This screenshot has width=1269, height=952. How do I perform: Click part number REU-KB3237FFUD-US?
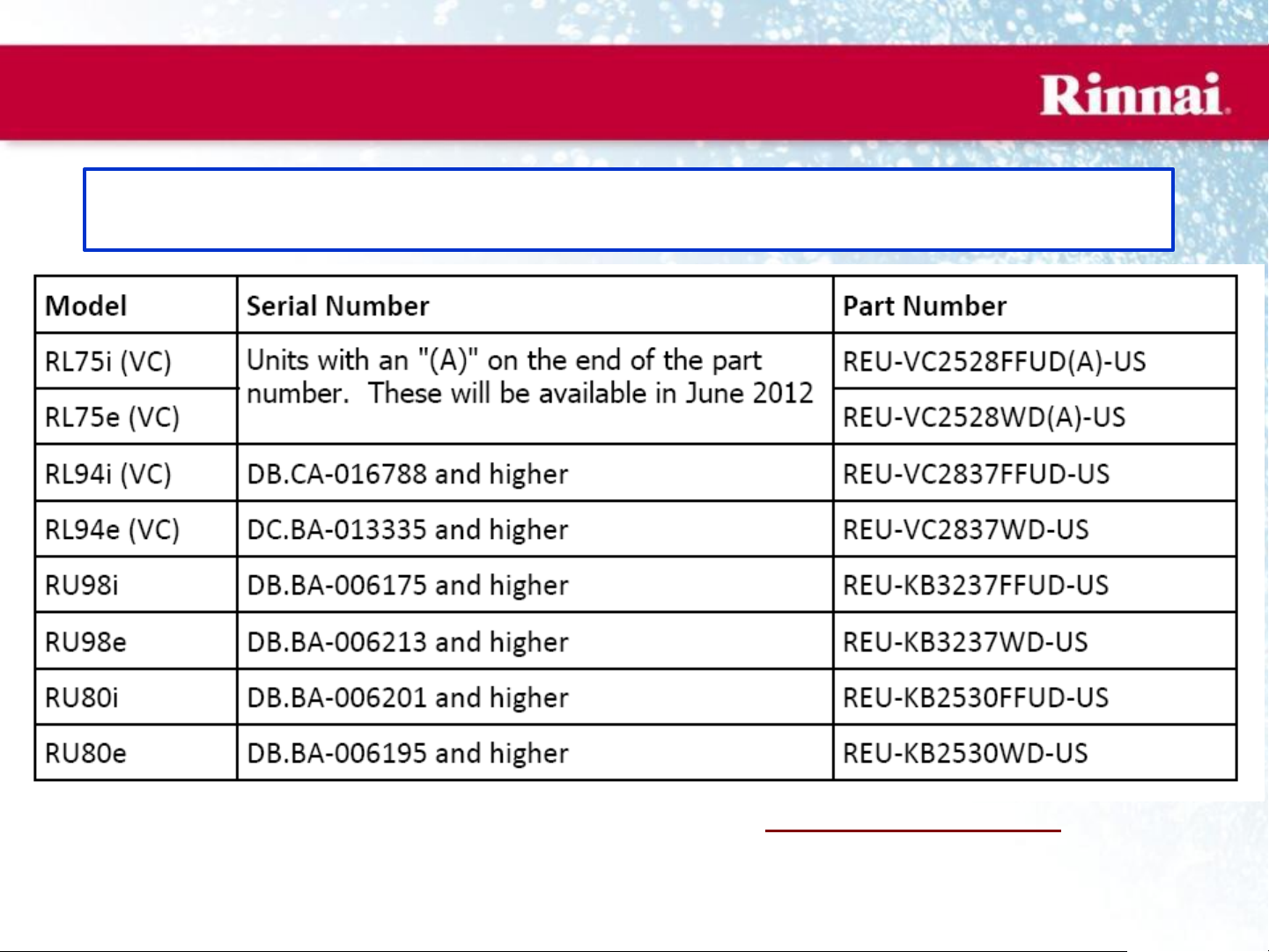976,585
